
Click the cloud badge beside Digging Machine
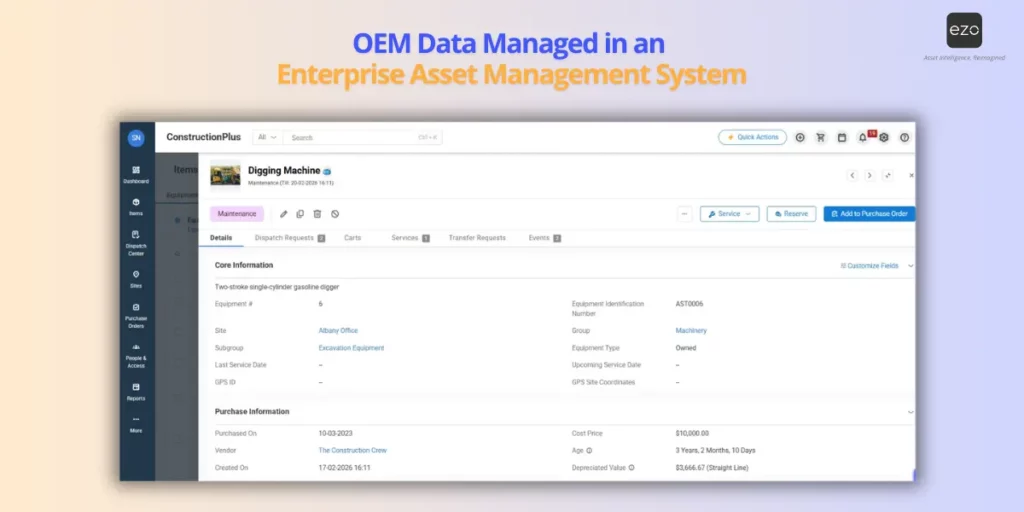[x=327, y=172]
